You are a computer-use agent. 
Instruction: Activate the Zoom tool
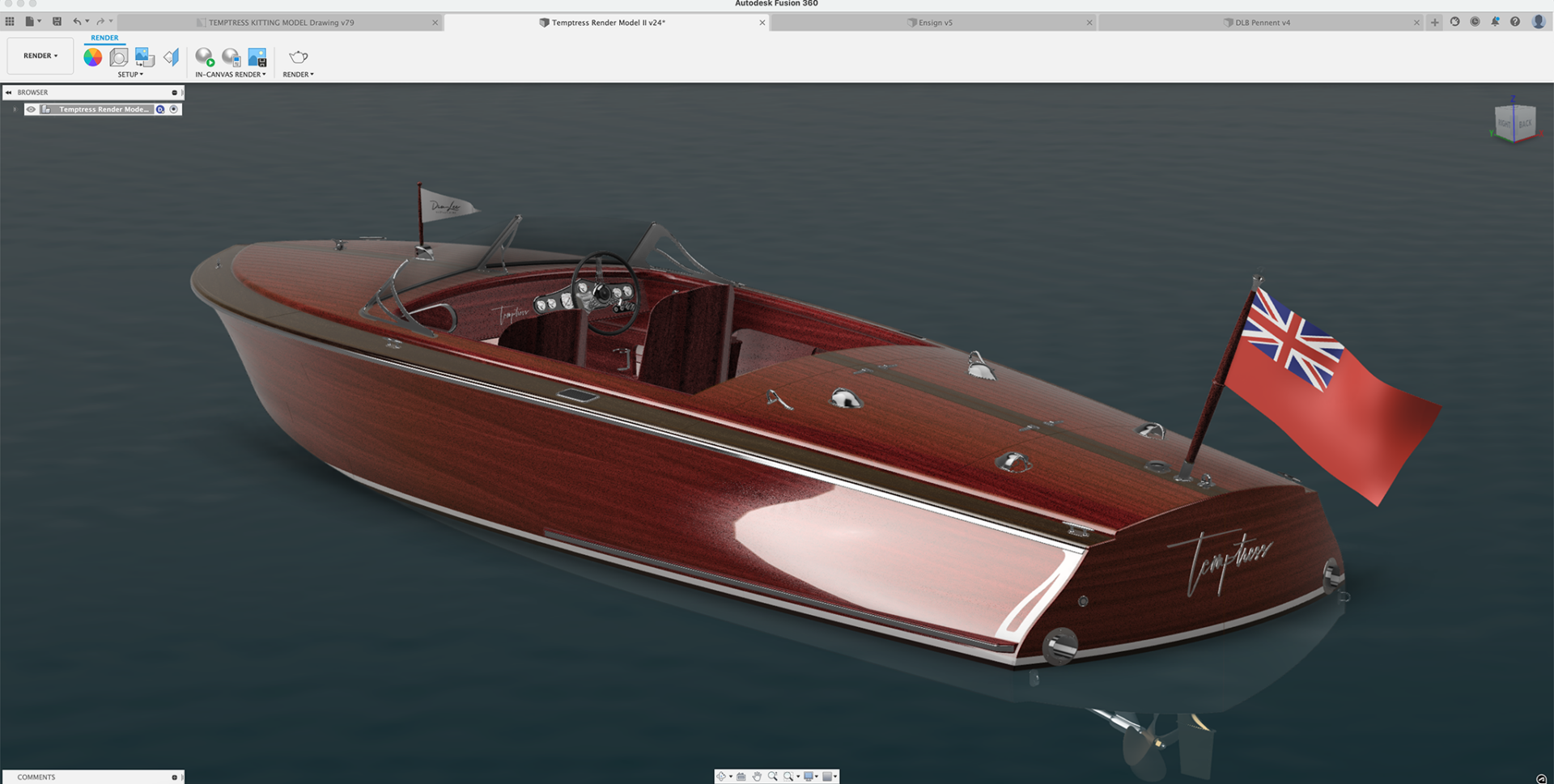[x=772, y=776]
